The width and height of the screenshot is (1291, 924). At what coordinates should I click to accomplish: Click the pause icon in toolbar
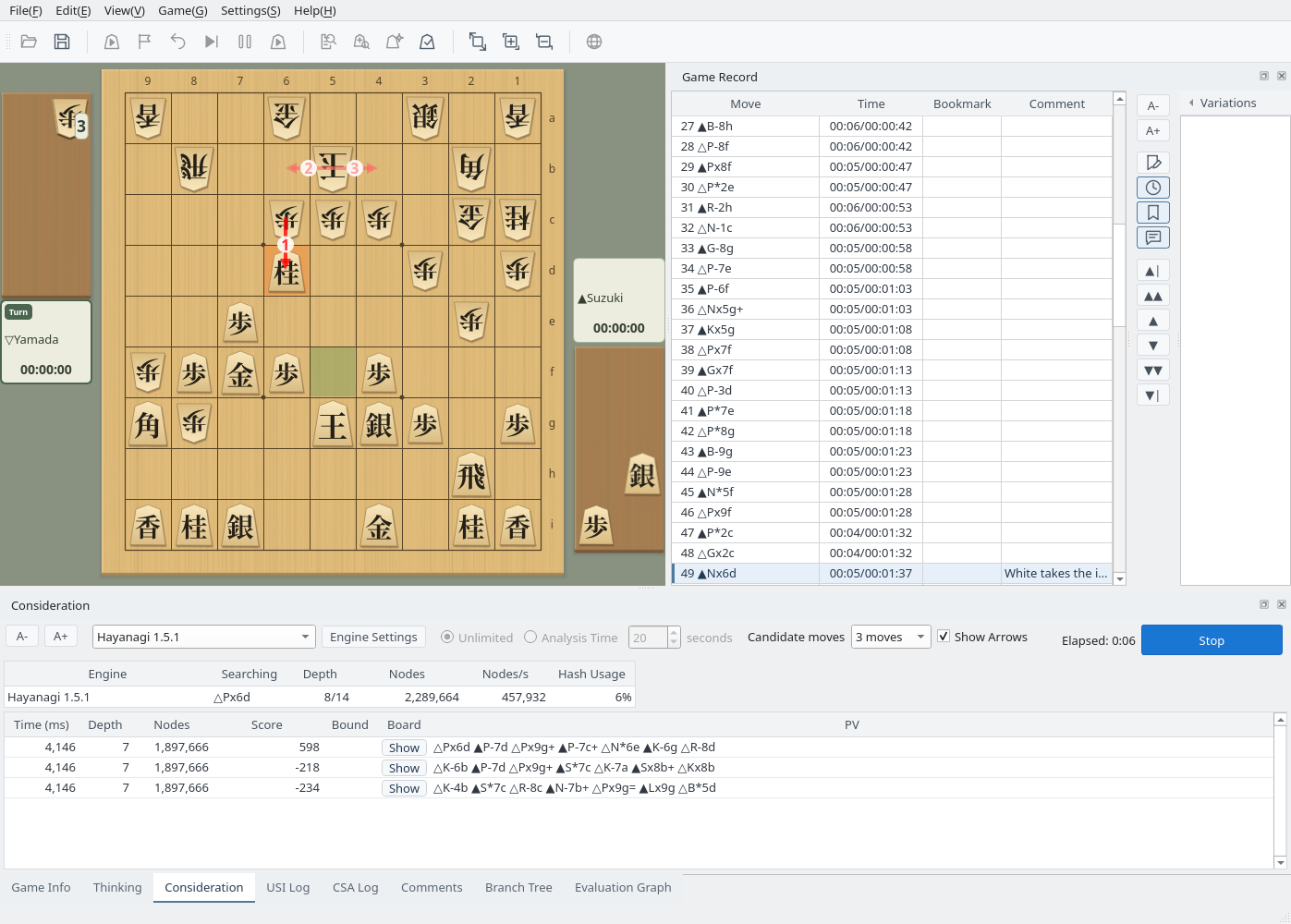[245, 42]
